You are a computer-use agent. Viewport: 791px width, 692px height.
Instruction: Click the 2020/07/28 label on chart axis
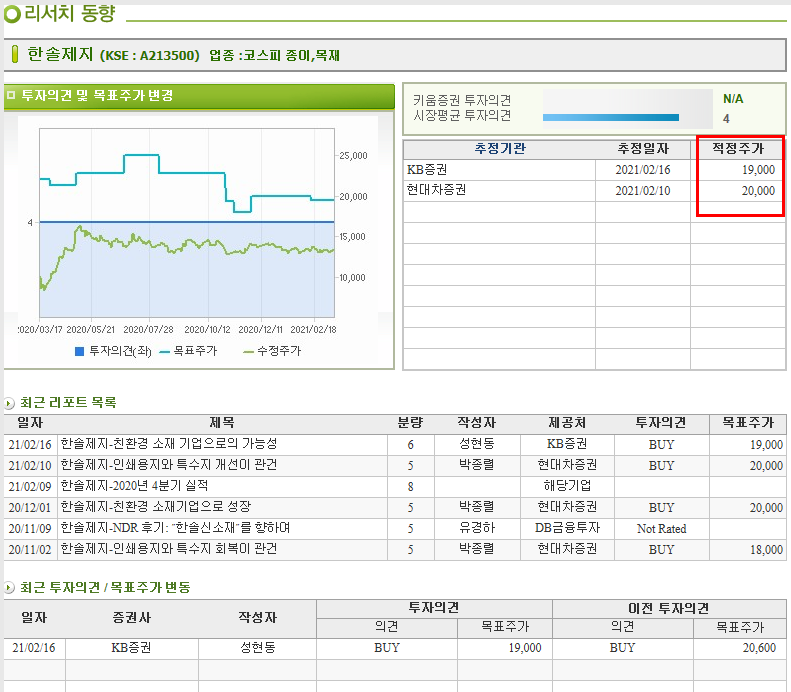click(148, 330)
